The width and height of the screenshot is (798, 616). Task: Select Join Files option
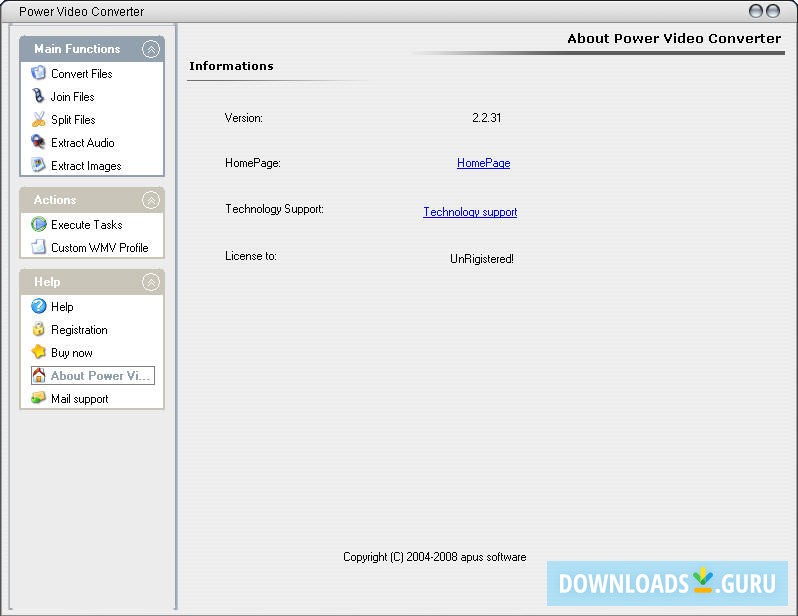(72, 97)
